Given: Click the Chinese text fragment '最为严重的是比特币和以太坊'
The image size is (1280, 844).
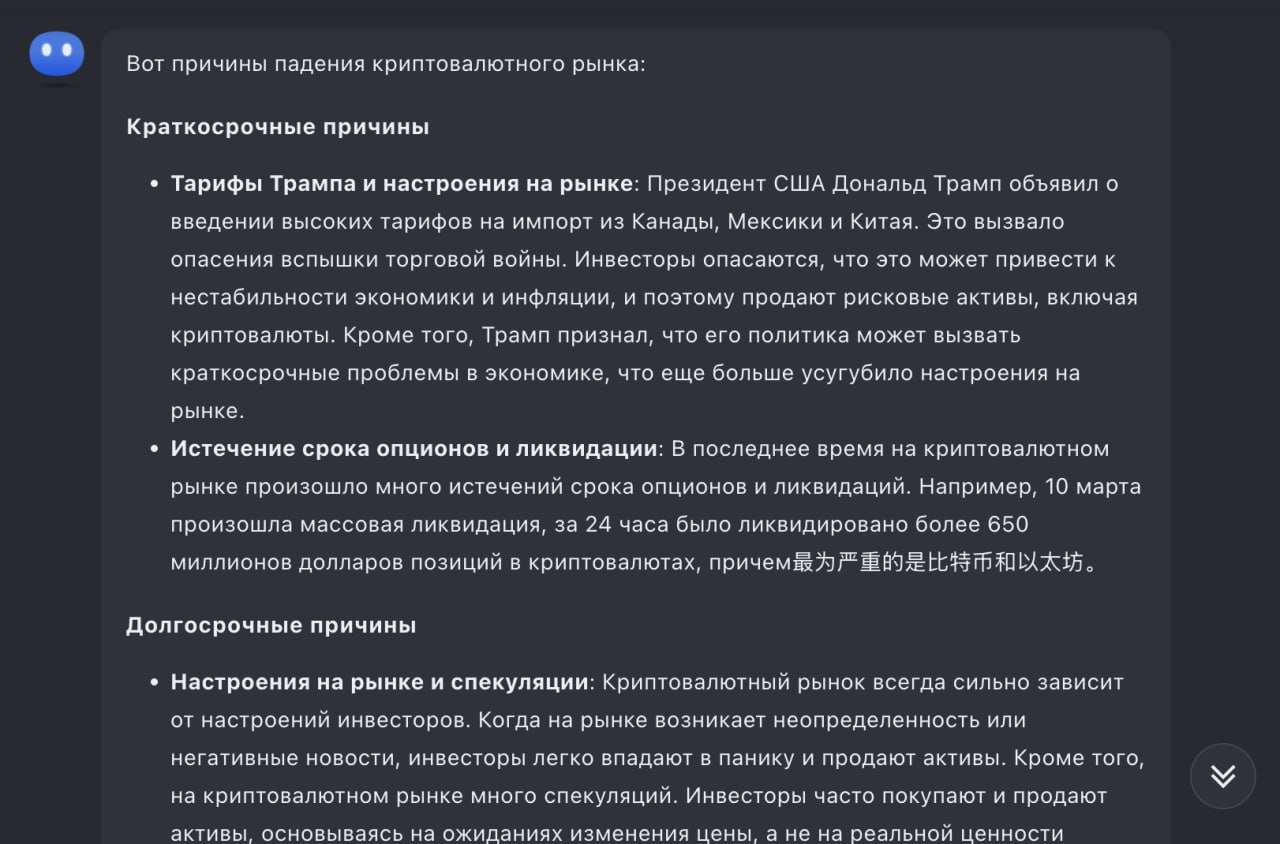Looking at the screenshot, I should pos(938,563).
